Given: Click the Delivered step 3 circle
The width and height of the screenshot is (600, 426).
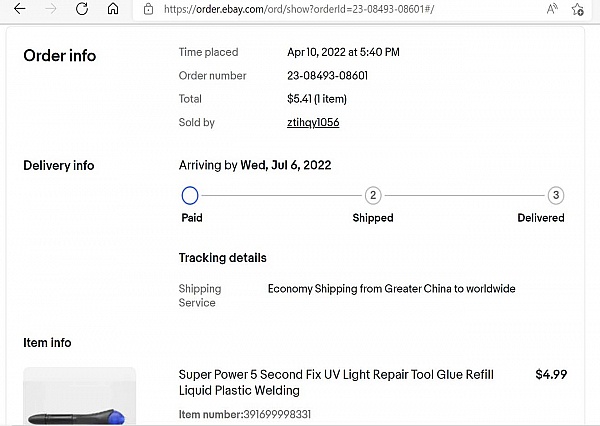Looking at the screenshot, I should coord(556,195).
